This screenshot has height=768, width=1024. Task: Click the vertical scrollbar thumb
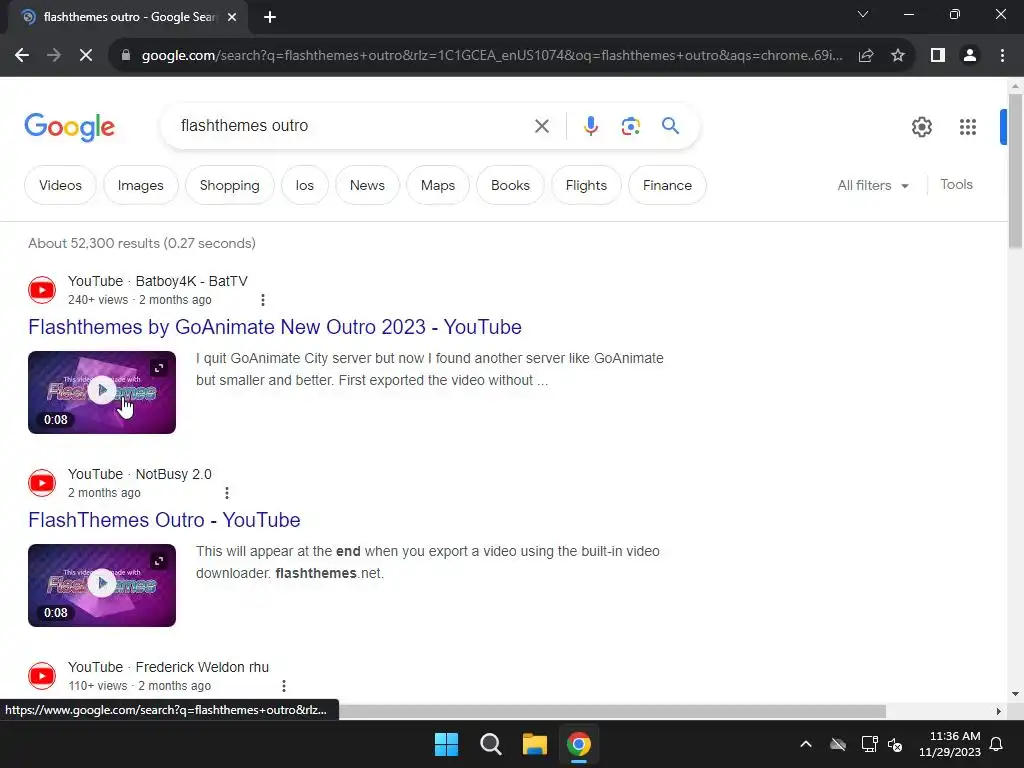click(x=1015, y=171)
